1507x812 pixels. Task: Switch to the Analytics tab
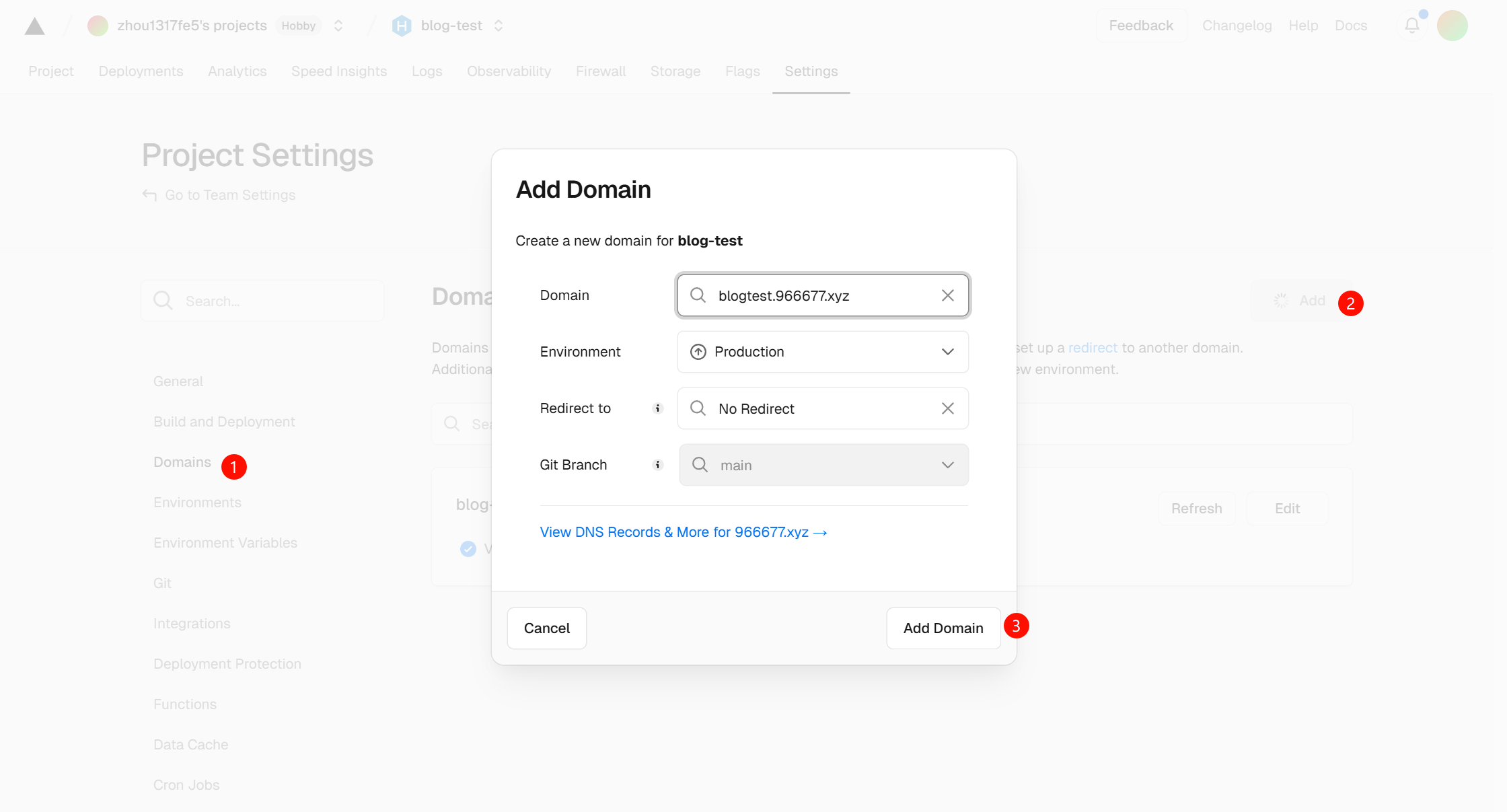coord(237,71)
